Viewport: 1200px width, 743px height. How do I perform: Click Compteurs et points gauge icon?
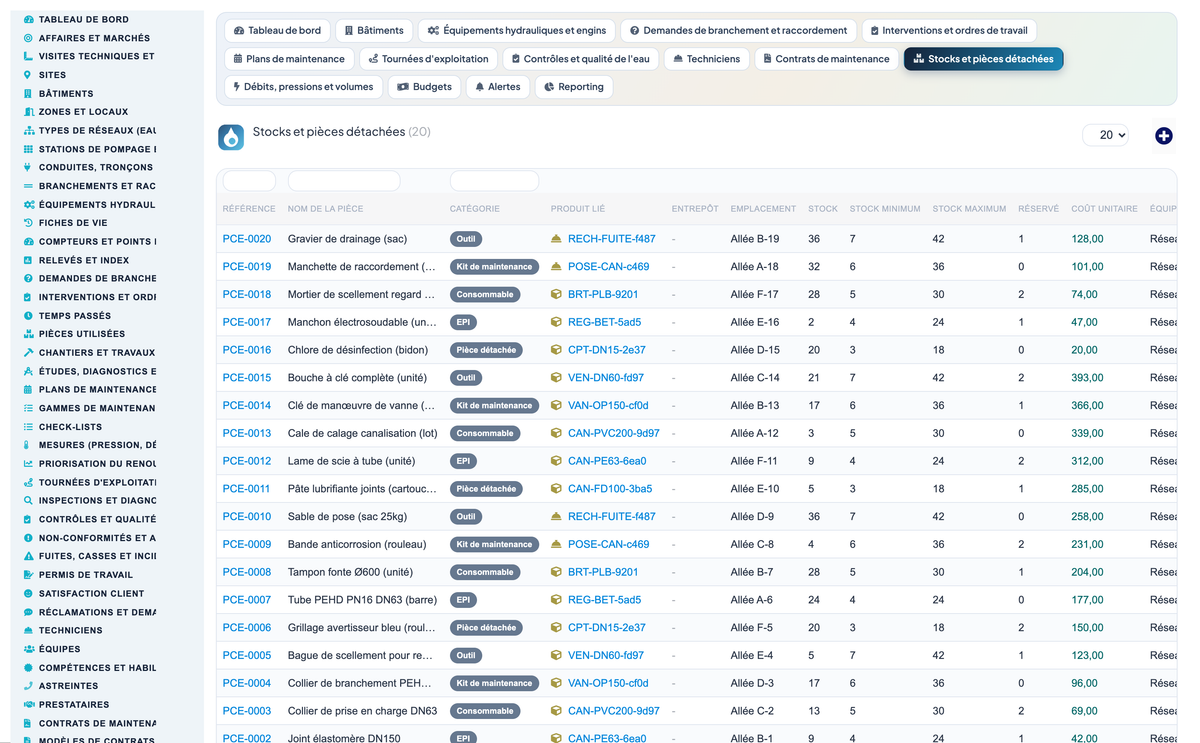tap(28, 241)
